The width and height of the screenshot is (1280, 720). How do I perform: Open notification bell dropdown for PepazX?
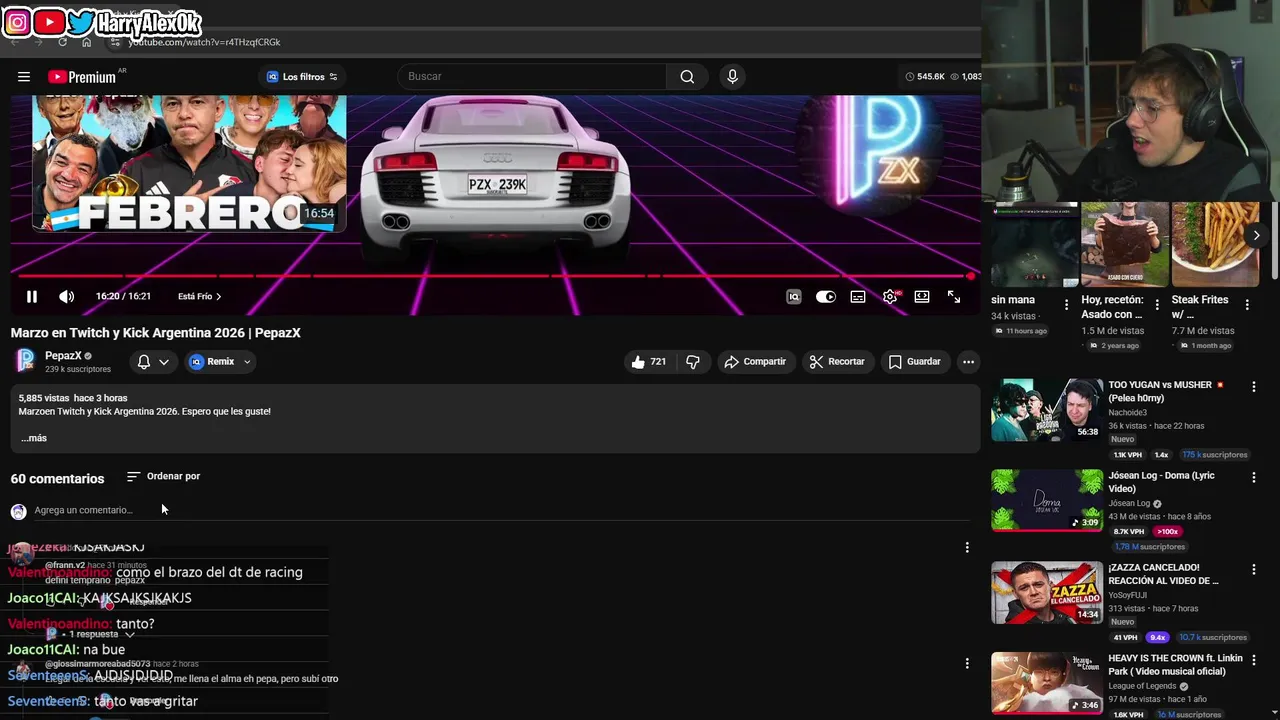tap(154, 362)
